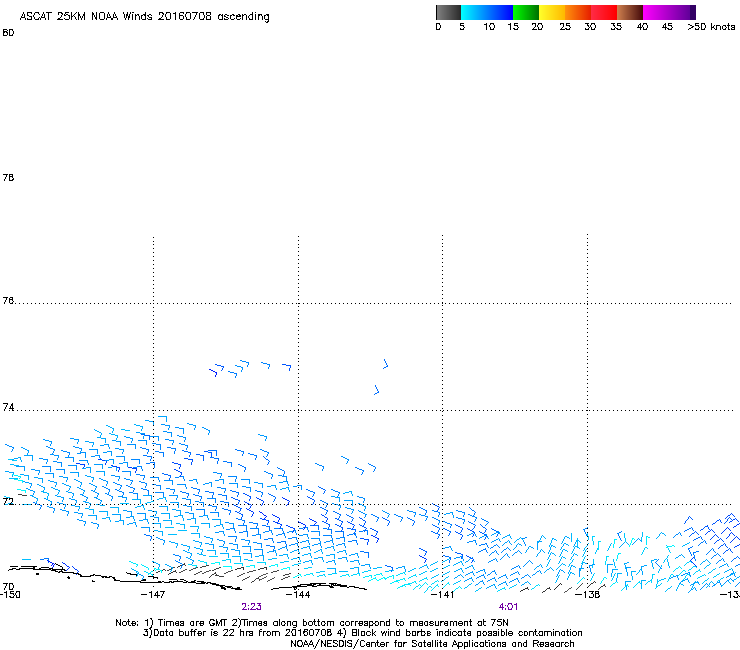Click the red 30-35 knots color band
Screen dimensions: 740x650
[604, 12]
